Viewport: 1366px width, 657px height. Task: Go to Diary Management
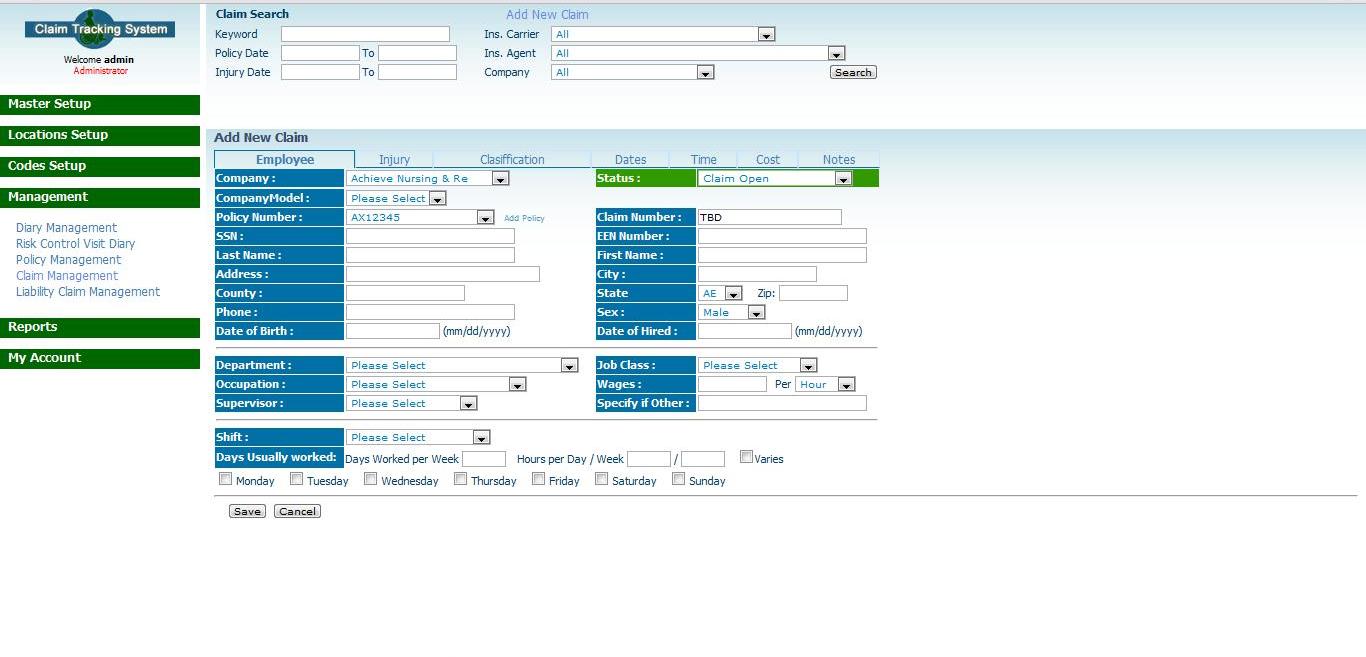pyautogui.click(x=66, y=228)
